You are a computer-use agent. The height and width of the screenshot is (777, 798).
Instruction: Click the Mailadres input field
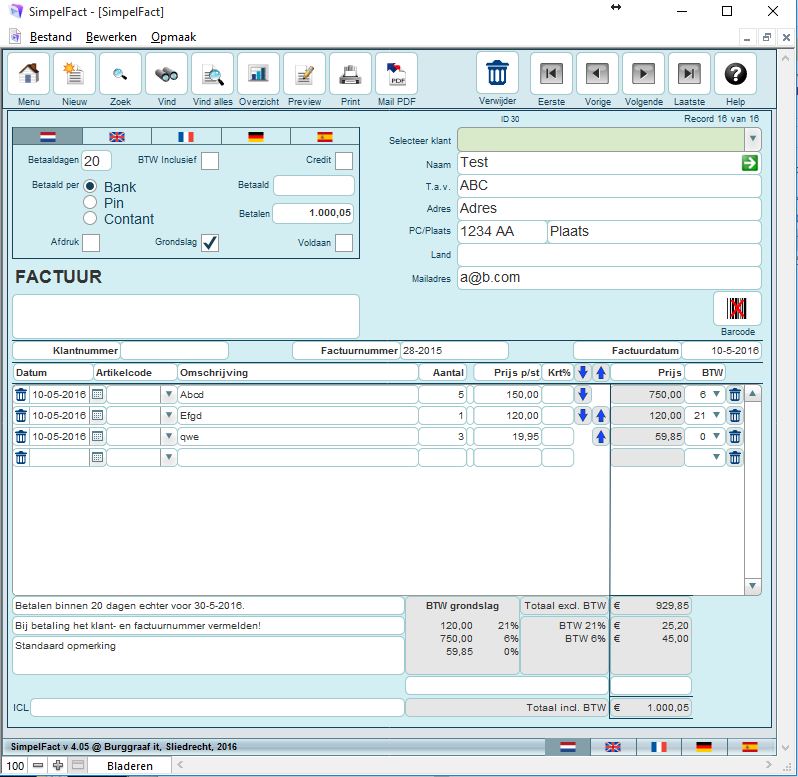point(608,278)
